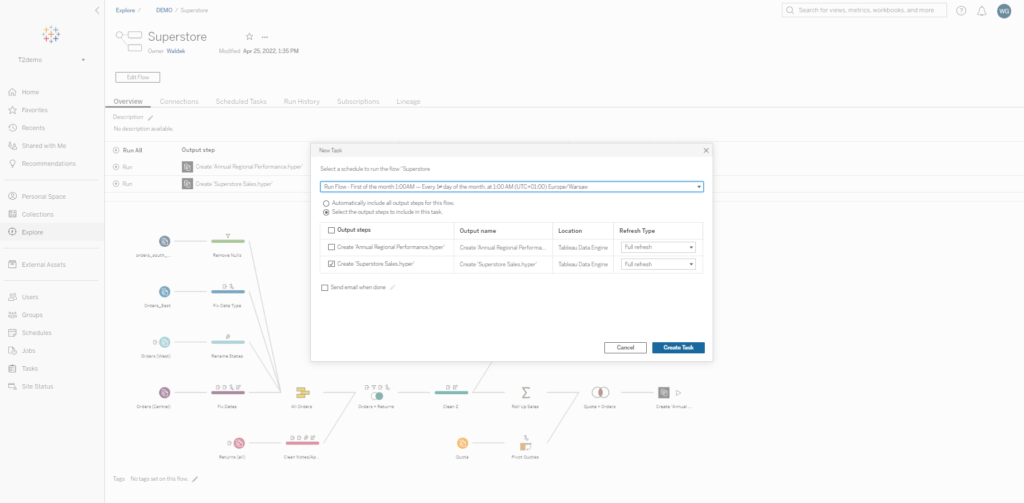Mark Superstore flow as favorite star
The width and height of the screenshot is (1024, 503).
pos(249,37)
